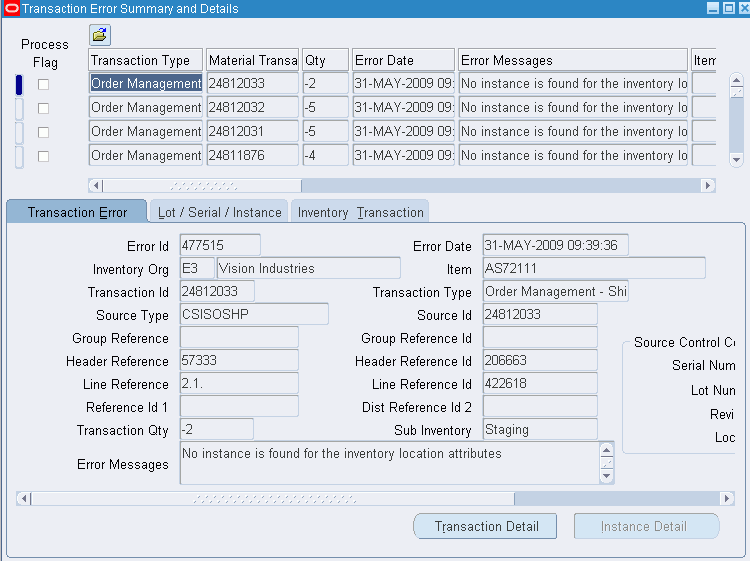Click the Source Type field CSISOSHP
This screenshot has width=750, height=561.
[x=254, y=314]
